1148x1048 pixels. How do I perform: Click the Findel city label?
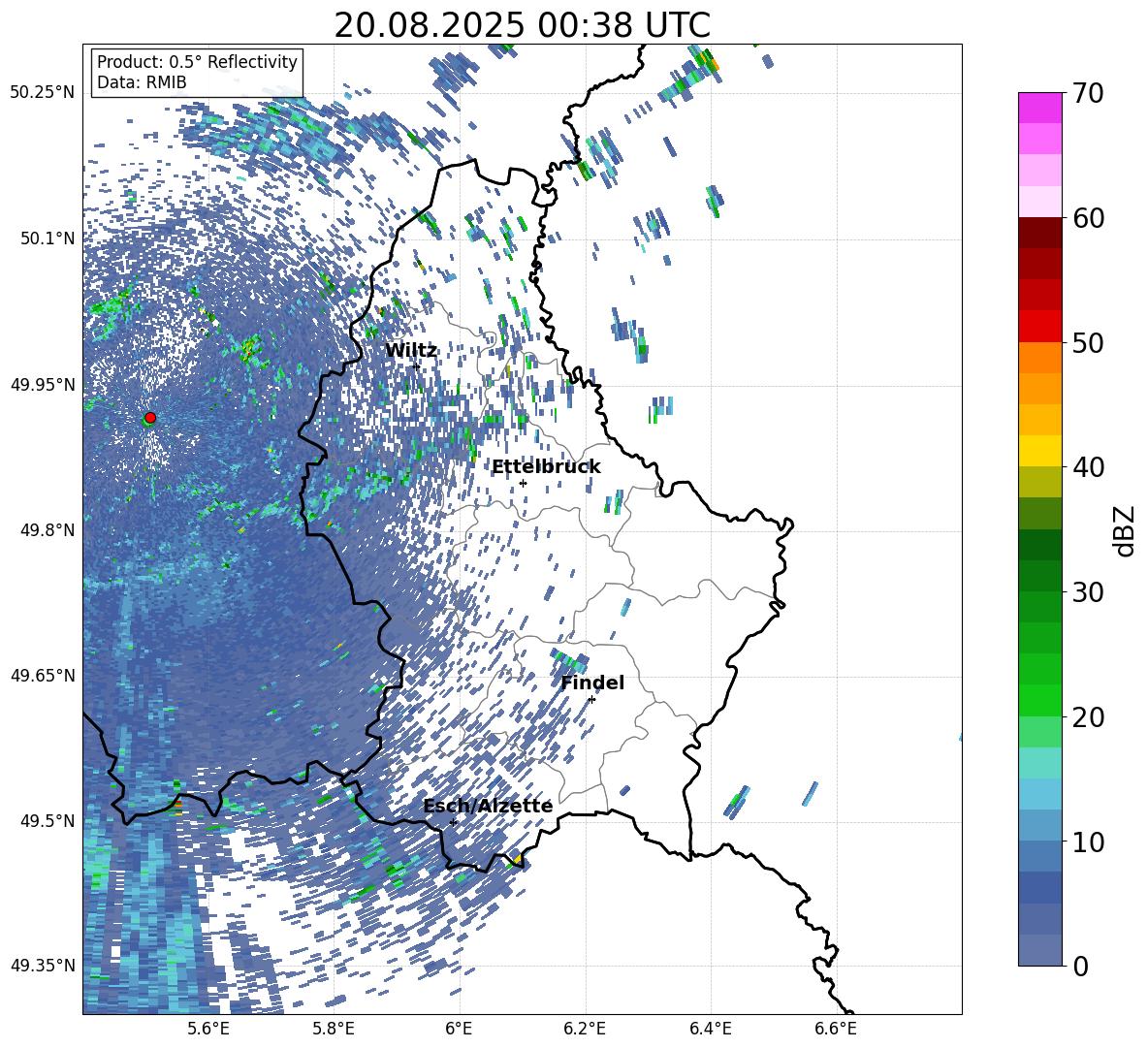tap(592, 683)
